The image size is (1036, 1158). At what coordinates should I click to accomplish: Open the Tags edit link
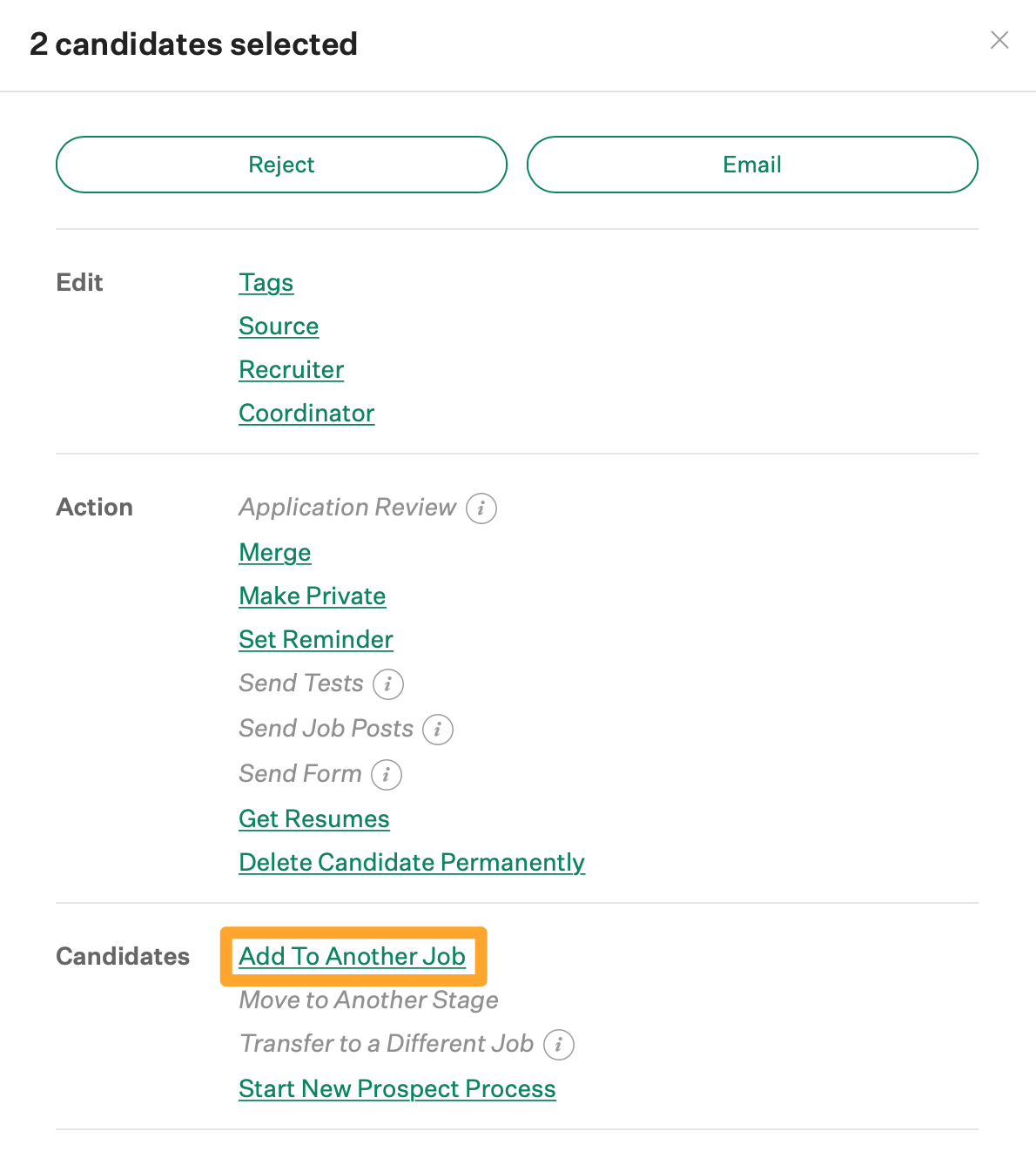(266, 283)
